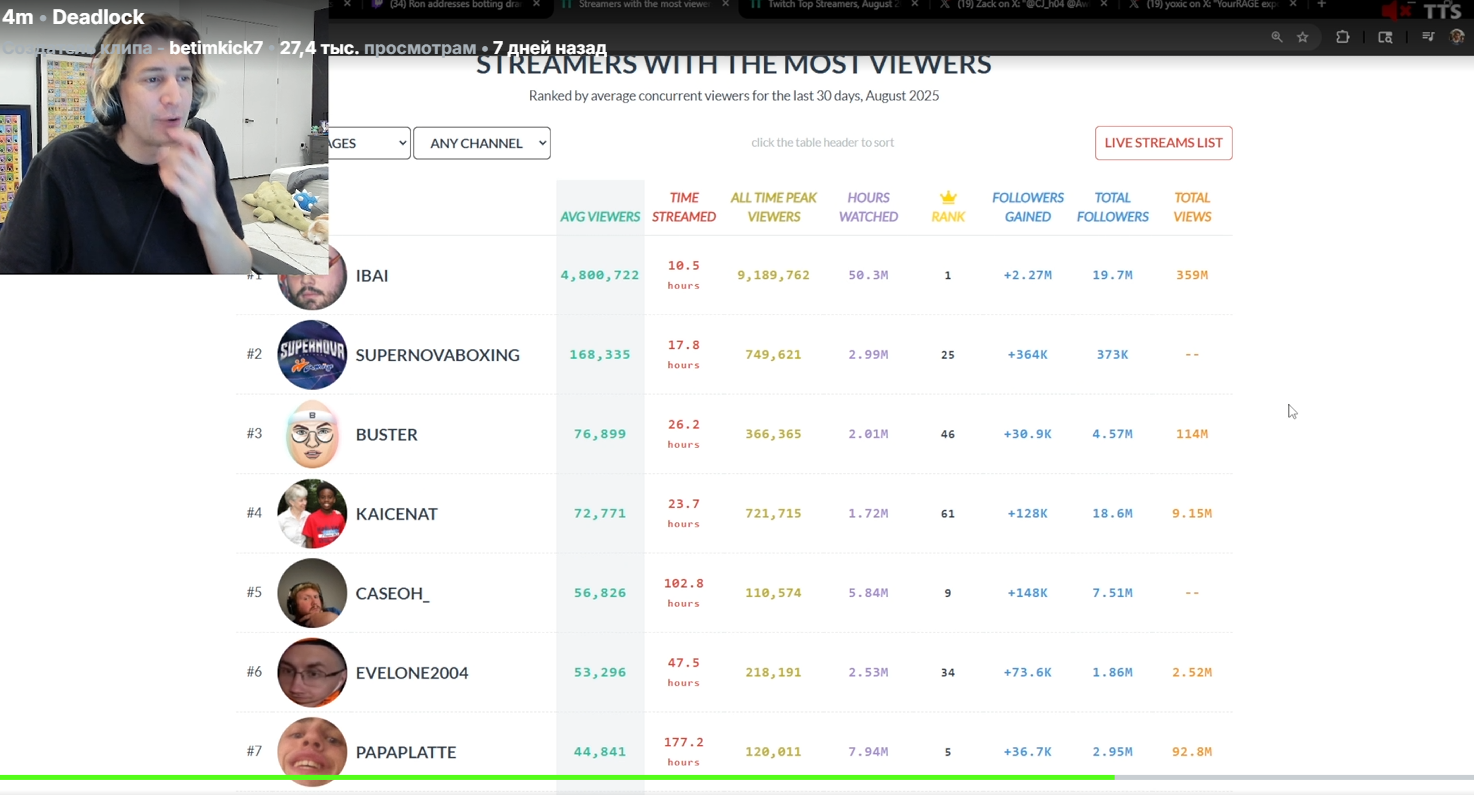Select EVELONE2004's 218,191 peak viewers cell
This screenshot has height=795, width=1474.
click(773, 672)
